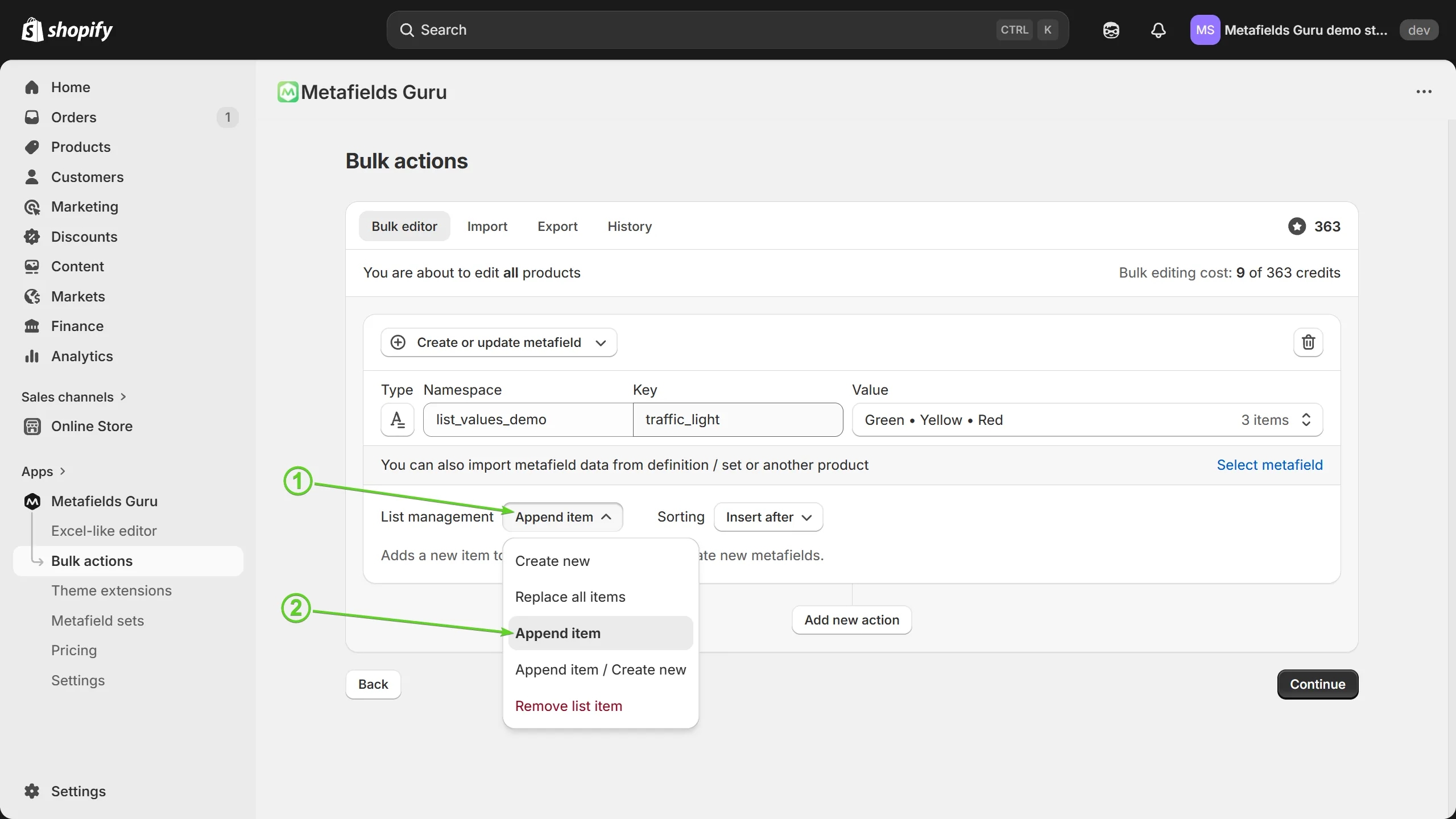Open Create or update metafield dropdown
This screenshot has width=1456, height=819.
[x=499, y=342]
